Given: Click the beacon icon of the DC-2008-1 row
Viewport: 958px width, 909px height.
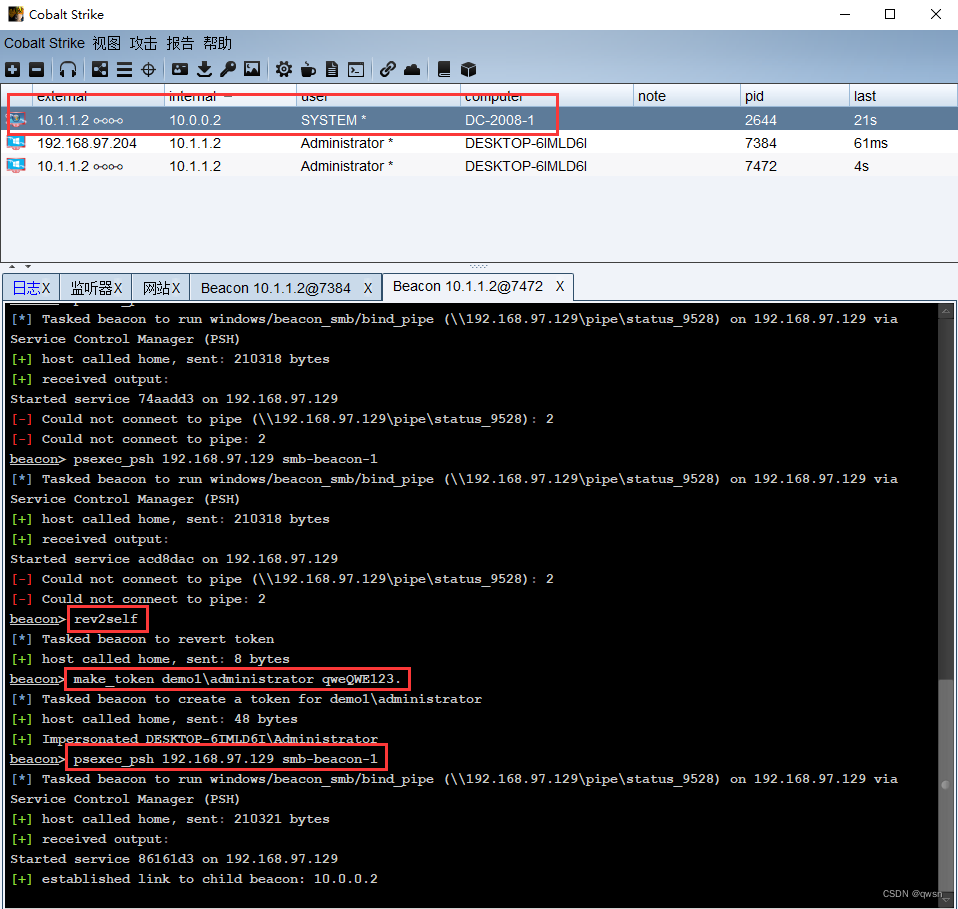Looking at the screenshot, I should coord(16,120).
